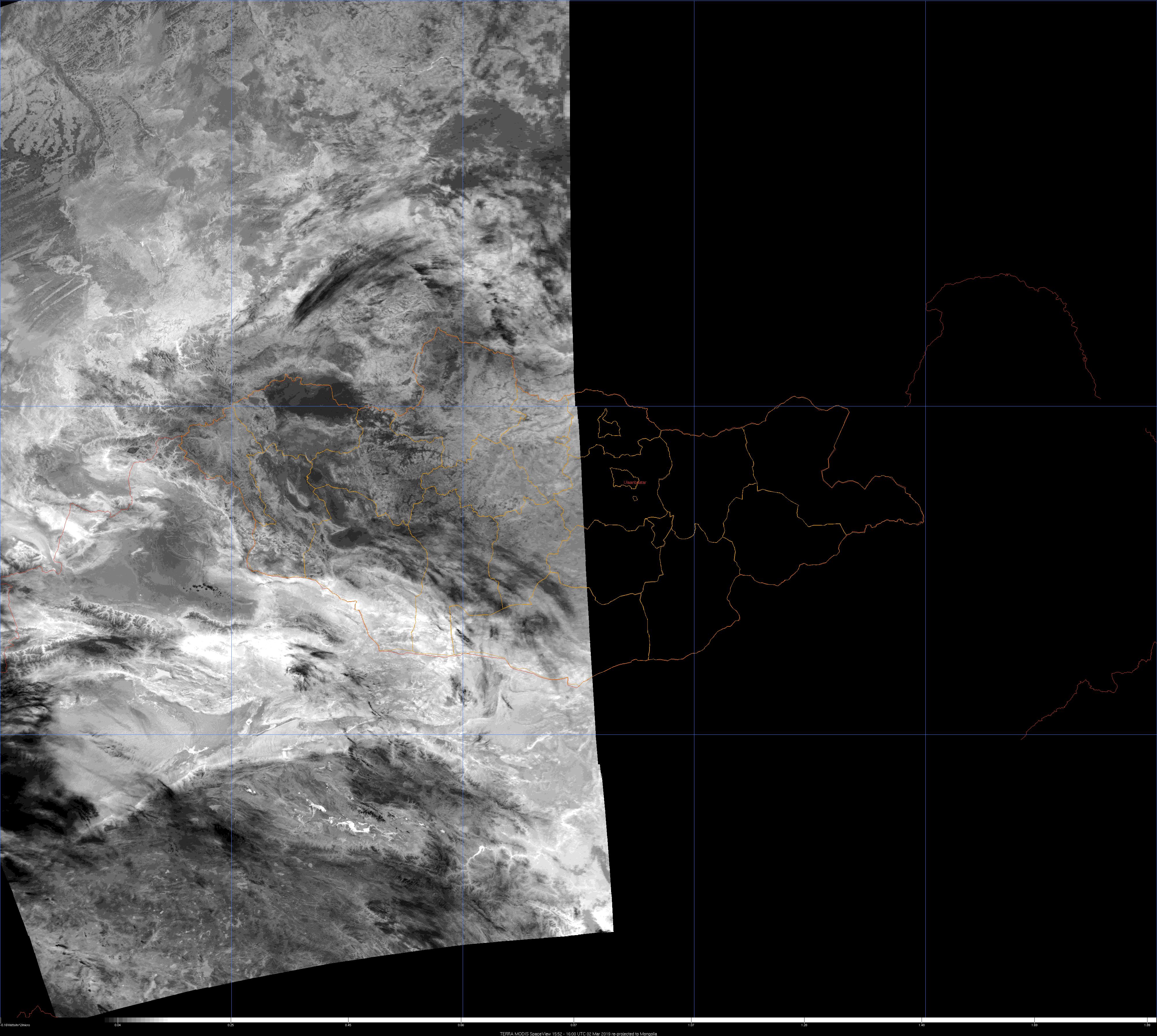Click the tiny outline just below Ulaanbaatar label

tap(635, 499)
